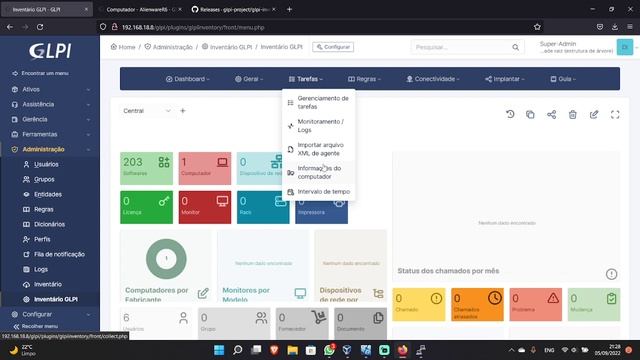Click the Firefox Pocket save icon
Screen dimensions: 640x360
click(600, 27)
